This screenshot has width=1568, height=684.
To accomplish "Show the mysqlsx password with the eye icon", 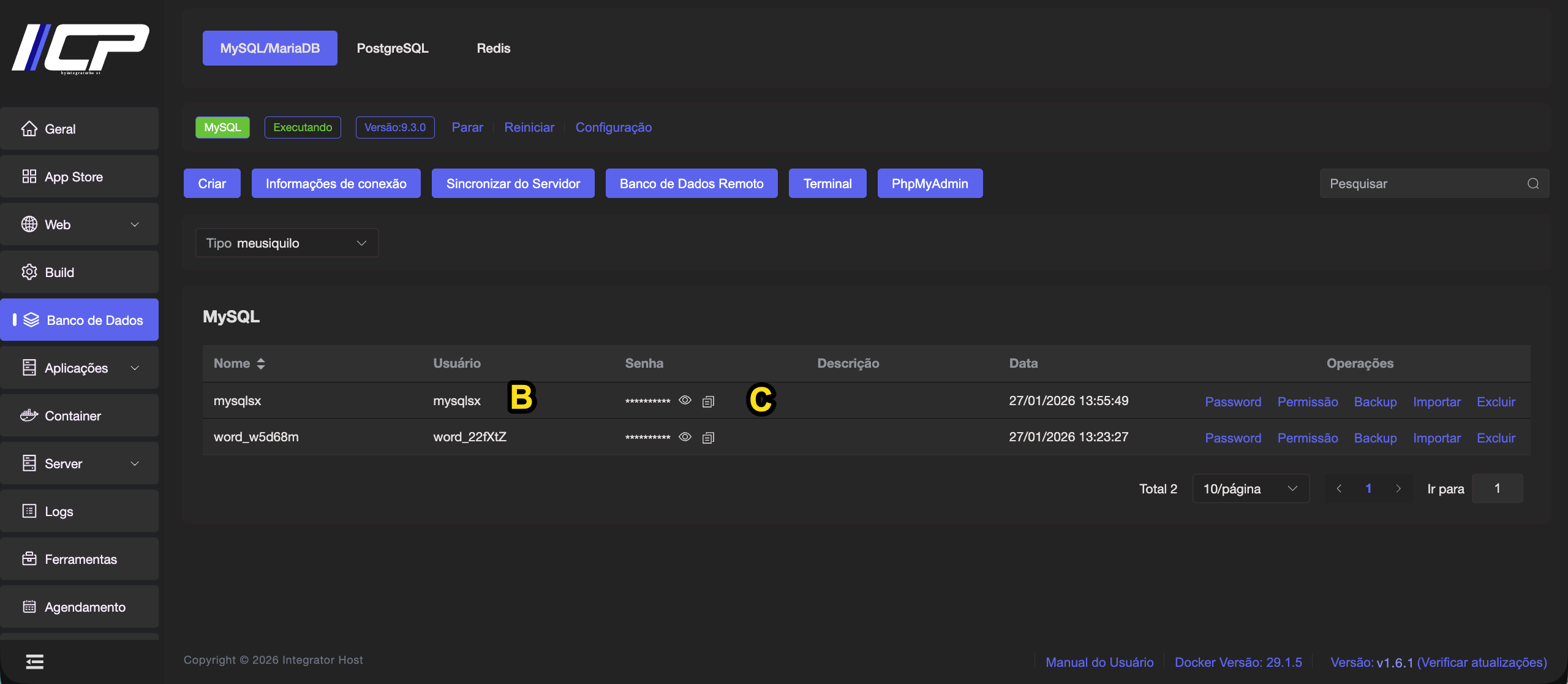I will point(685,401).
